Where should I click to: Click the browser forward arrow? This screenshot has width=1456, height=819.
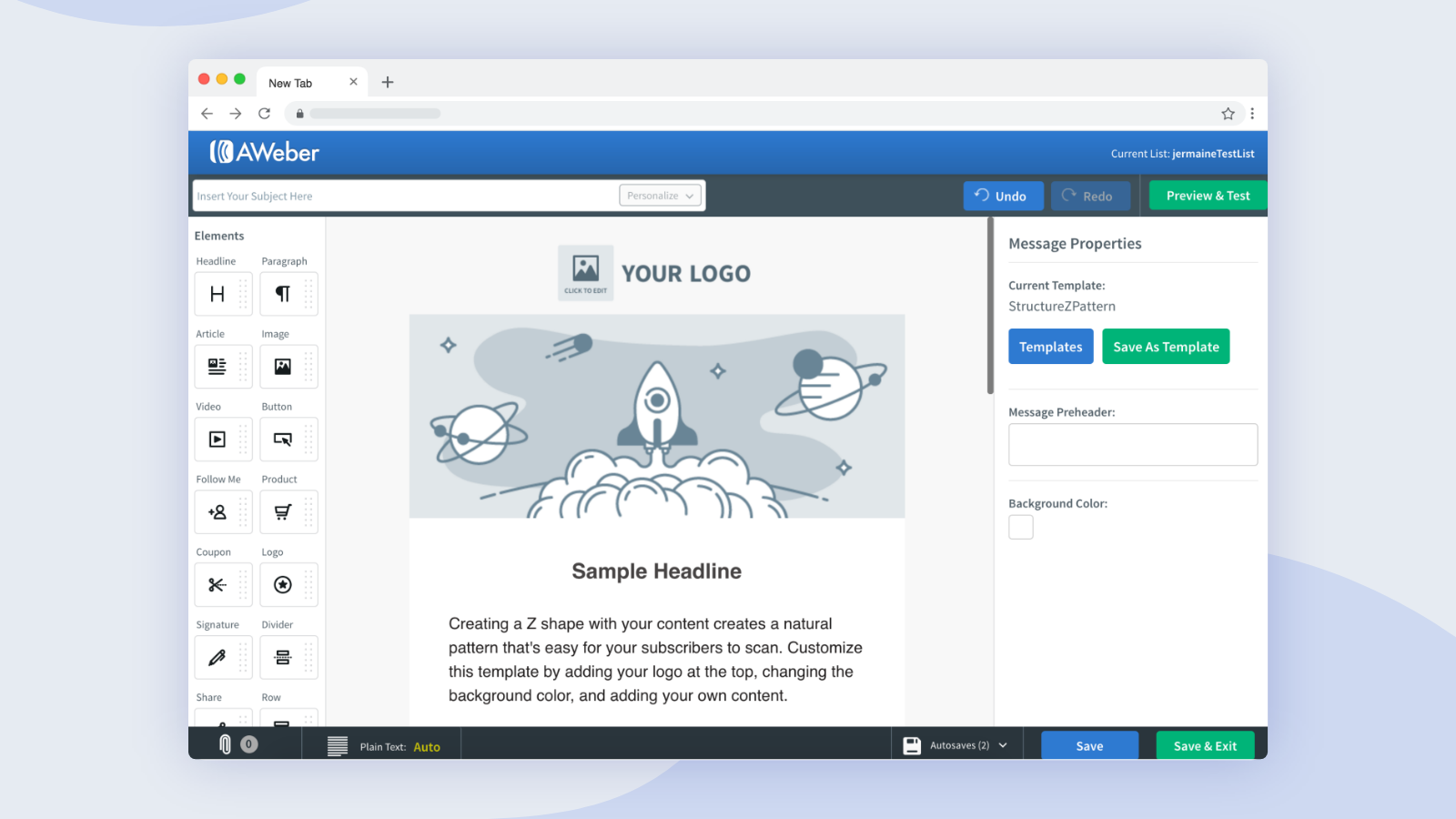[x=236, y=114]
